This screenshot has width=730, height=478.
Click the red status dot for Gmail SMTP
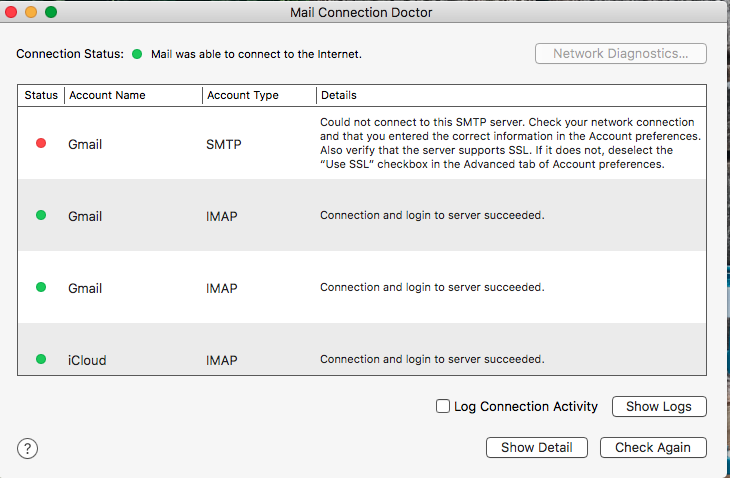click(41, 143)
